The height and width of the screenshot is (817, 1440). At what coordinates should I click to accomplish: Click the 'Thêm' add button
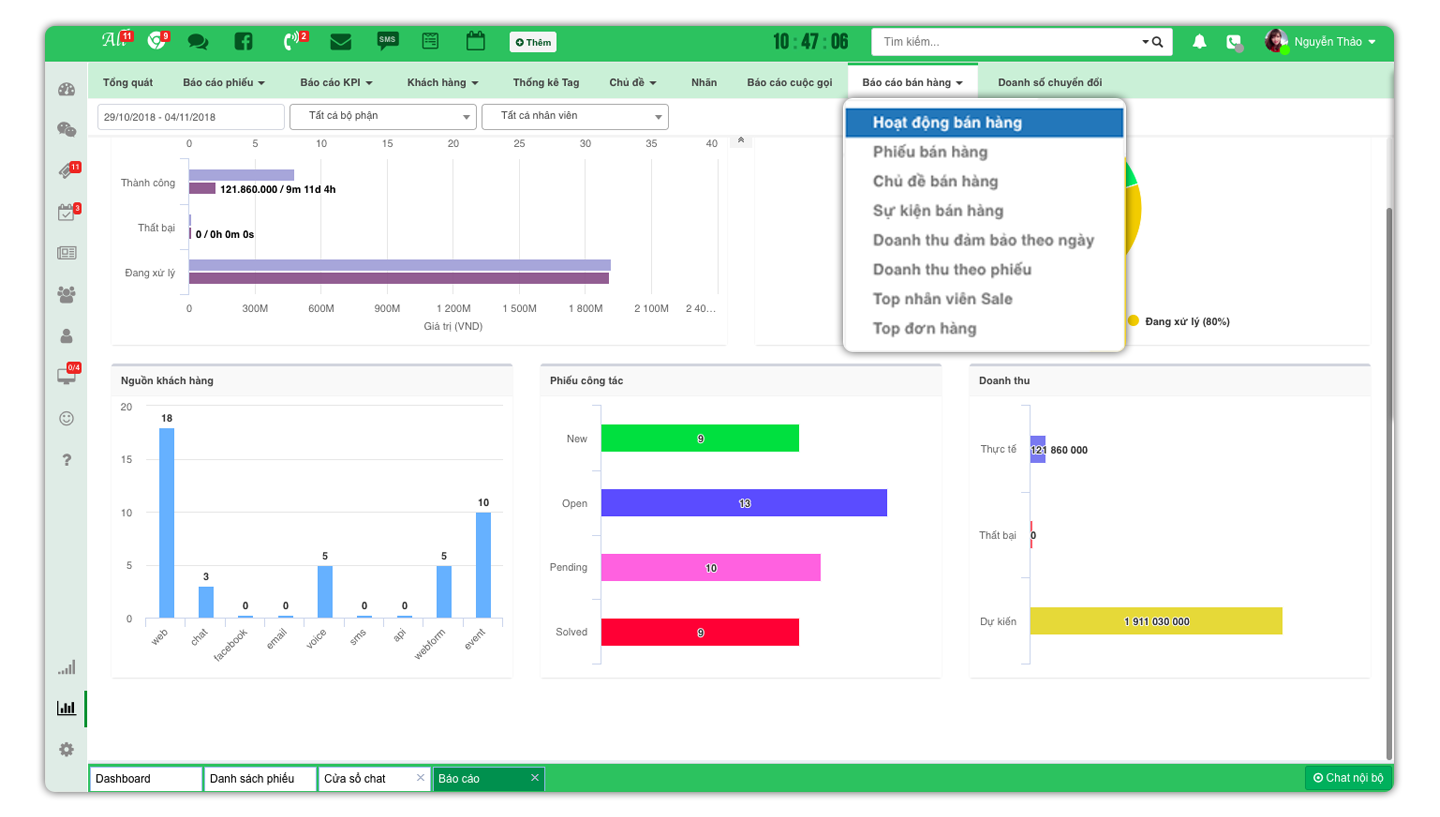[533, 42]
